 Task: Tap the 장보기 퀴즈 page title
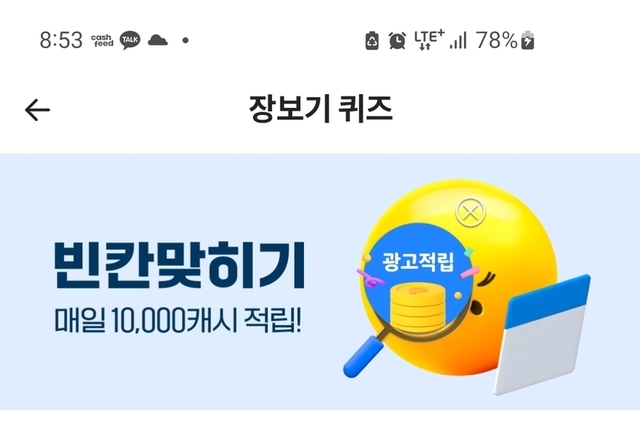[320, 109]
